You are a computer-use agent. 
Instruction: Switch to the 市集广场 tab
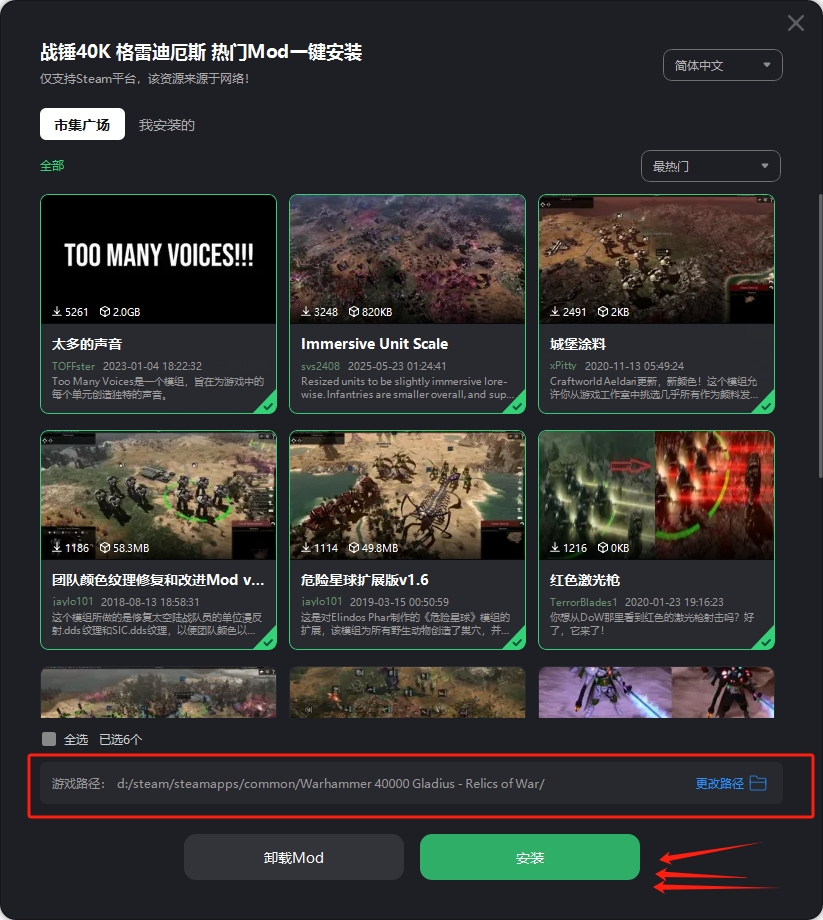(82, 124)
